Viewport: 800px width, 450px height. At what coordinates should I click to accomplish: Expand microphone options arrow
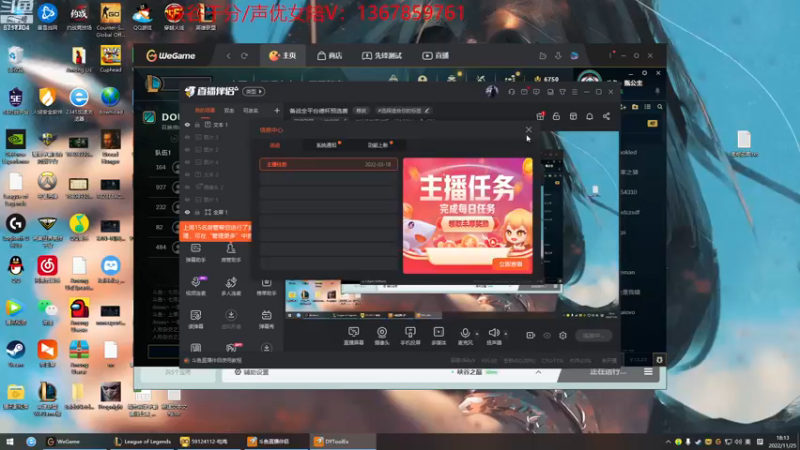[x=477, y=334]
